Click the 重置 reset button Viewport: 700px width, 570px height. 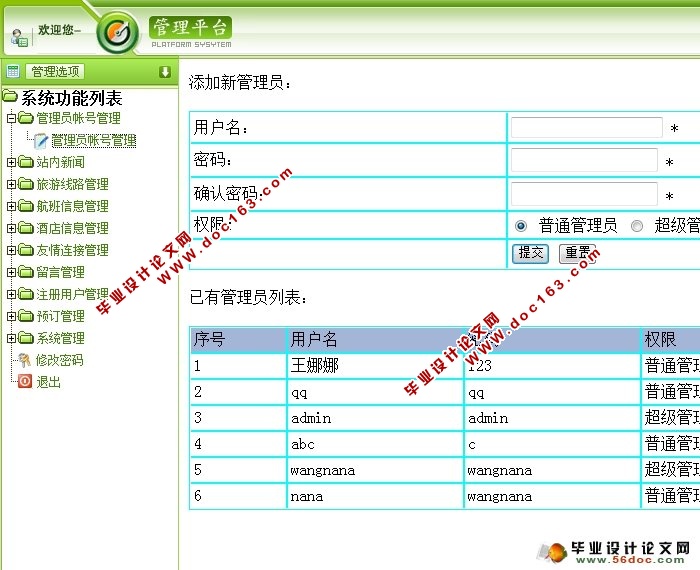click(578, 254)
